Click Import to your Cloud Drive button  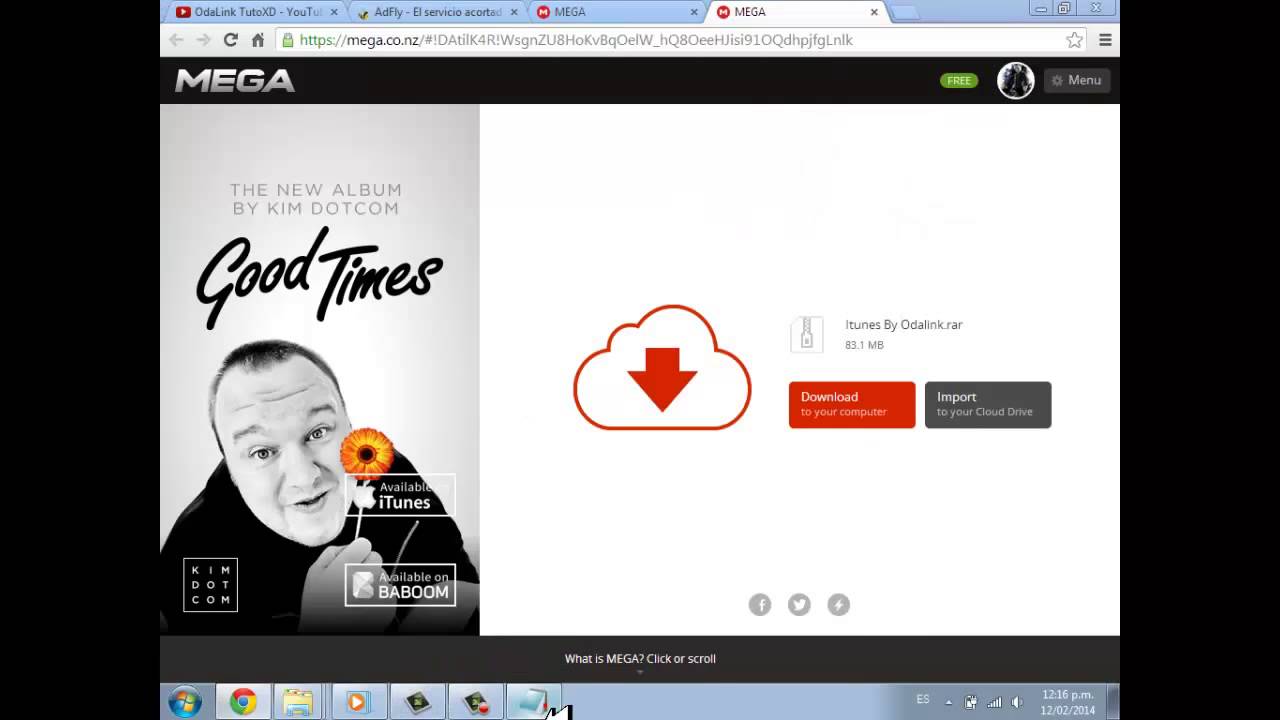[988, 404]
